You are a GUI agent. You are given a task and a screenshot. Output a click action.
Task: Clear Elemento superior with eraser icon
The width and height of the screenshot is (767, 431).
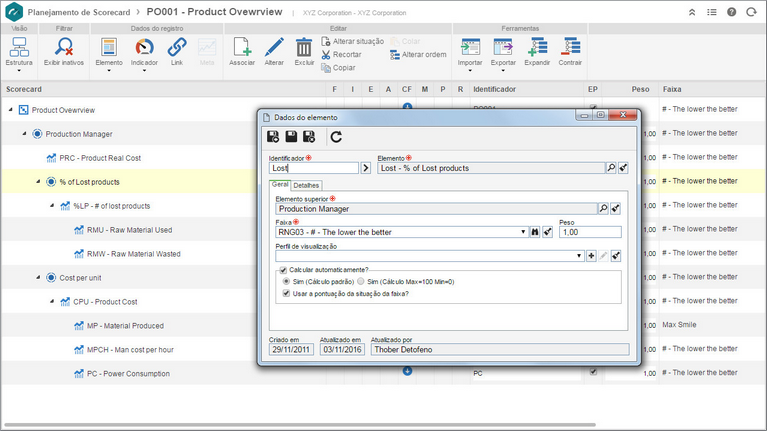click(x=615, y=208)
